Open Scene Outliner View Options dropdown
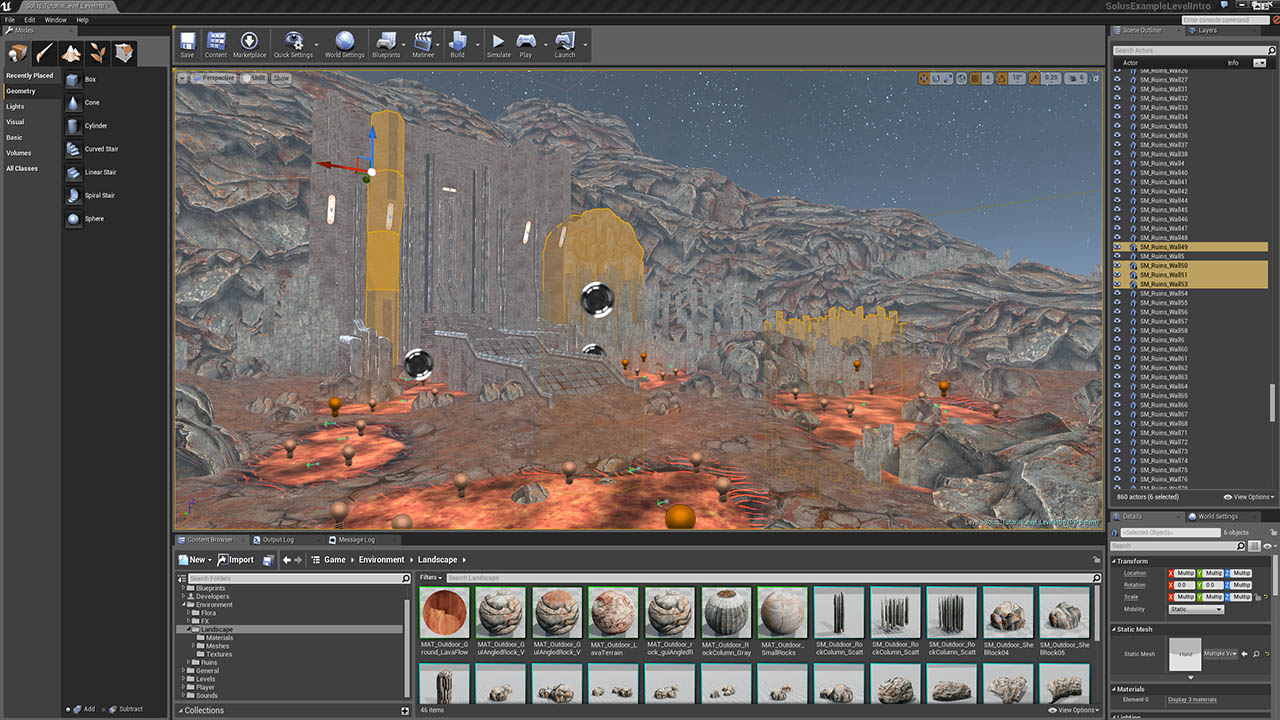1280x720 pixels. tap(1248, 497)
